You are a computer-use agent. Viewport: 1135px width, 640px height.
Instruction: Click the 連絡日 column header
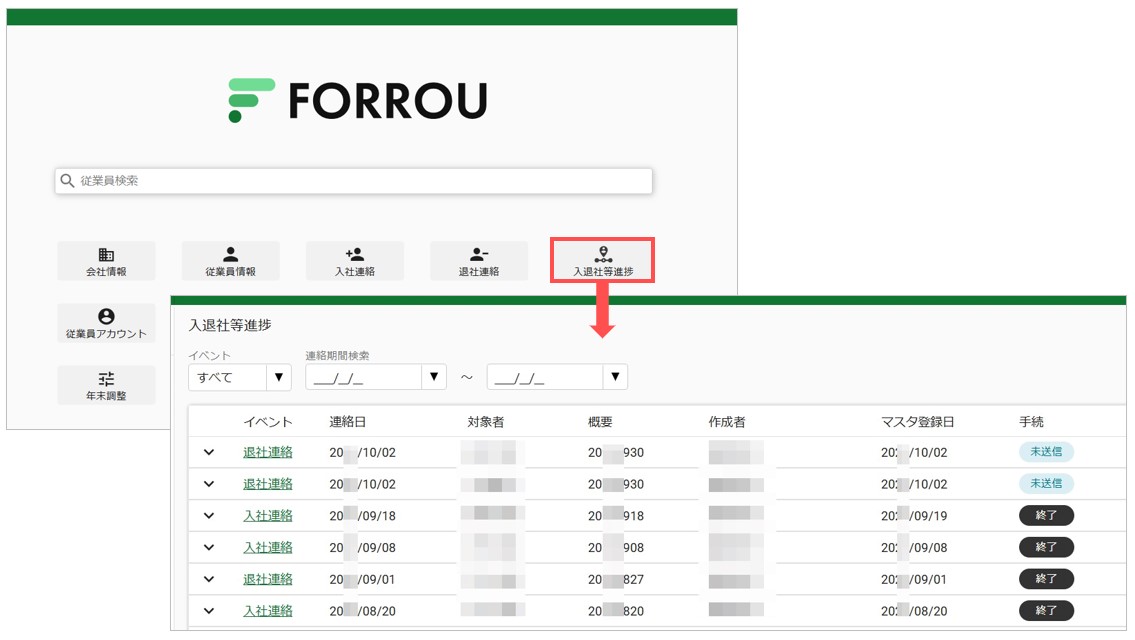tap(347, 422)
